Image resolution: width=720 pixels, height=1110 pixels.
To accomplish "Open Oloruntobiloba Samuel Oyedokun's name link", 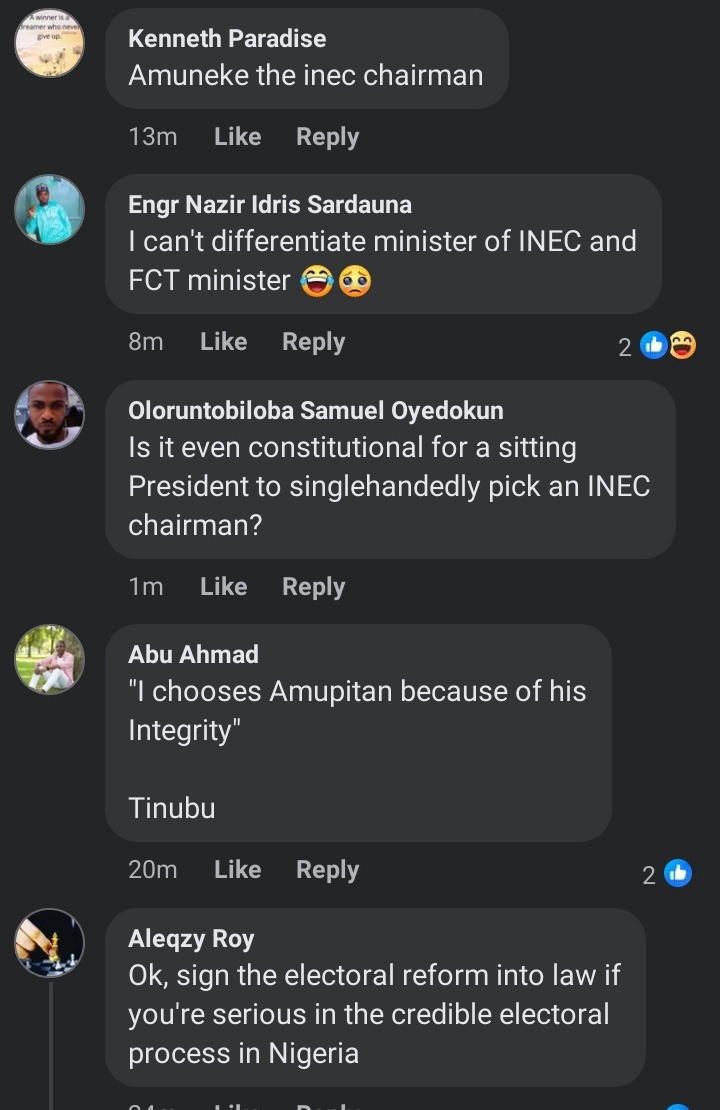I will tap(316, 410).
